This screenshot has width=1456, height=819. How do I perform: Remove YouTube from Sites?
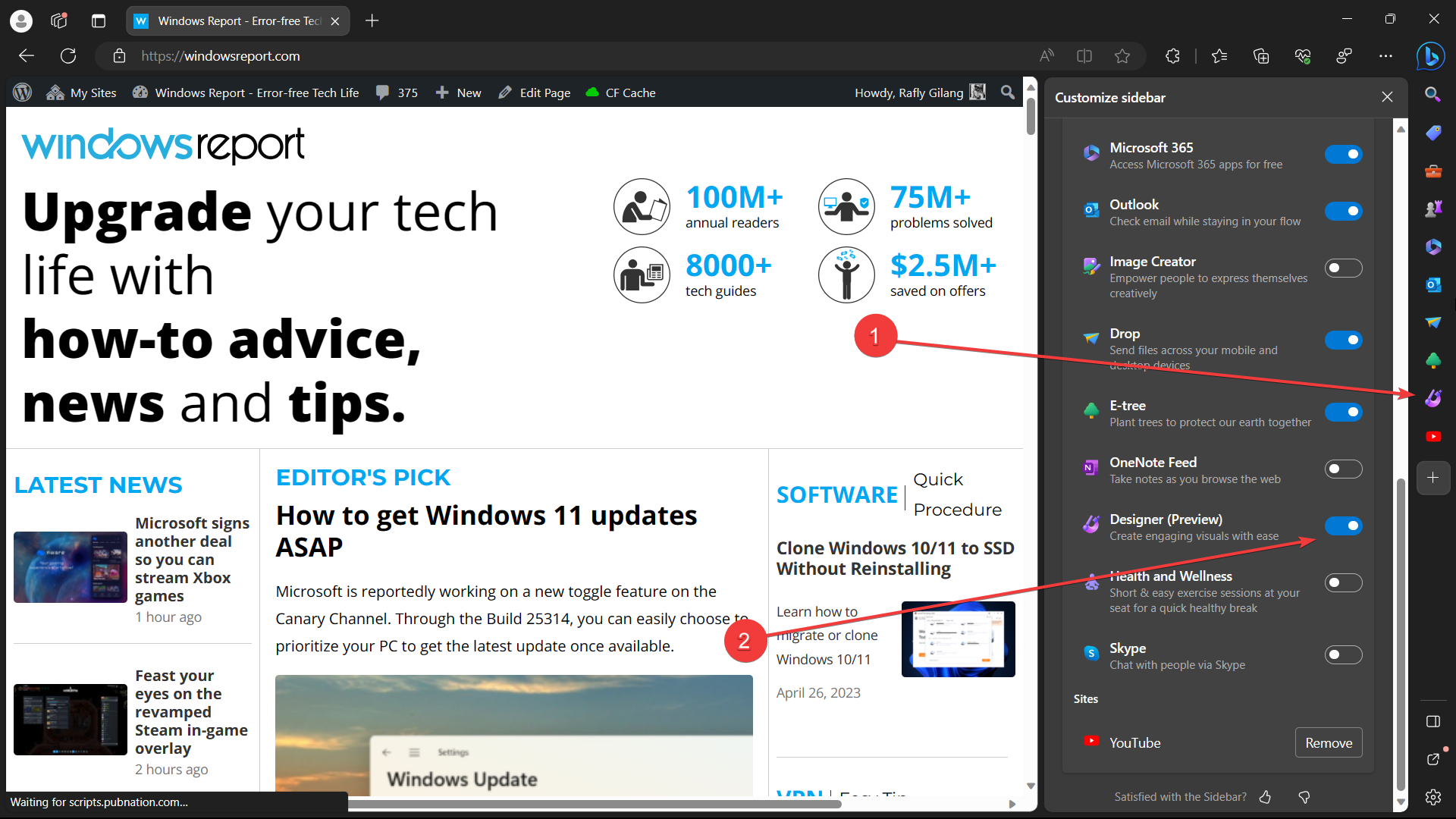click(x=1328, y=742)
